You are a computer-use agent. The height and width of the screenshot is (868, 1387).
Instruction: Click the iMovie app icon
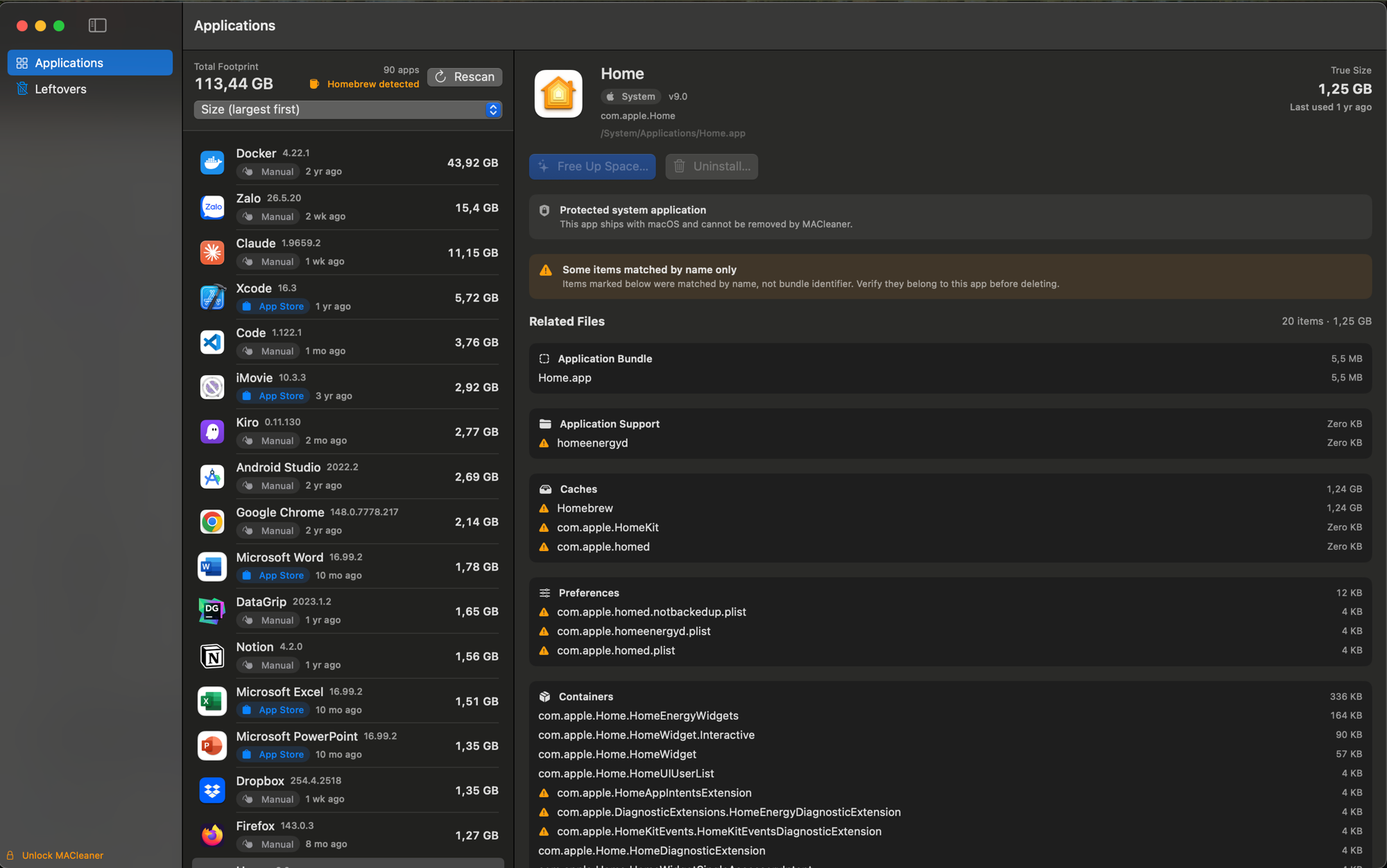(x=212, y=387)
